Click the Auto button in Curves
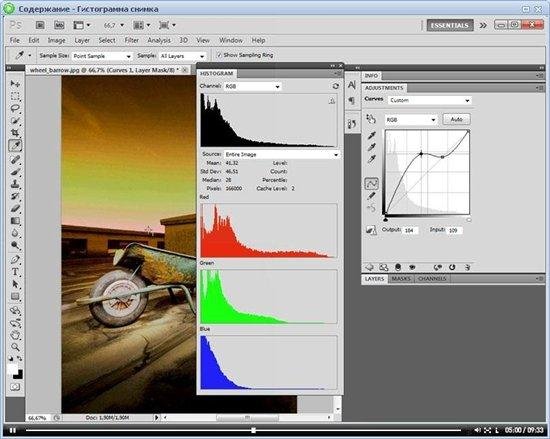 [x=456, y=119]
